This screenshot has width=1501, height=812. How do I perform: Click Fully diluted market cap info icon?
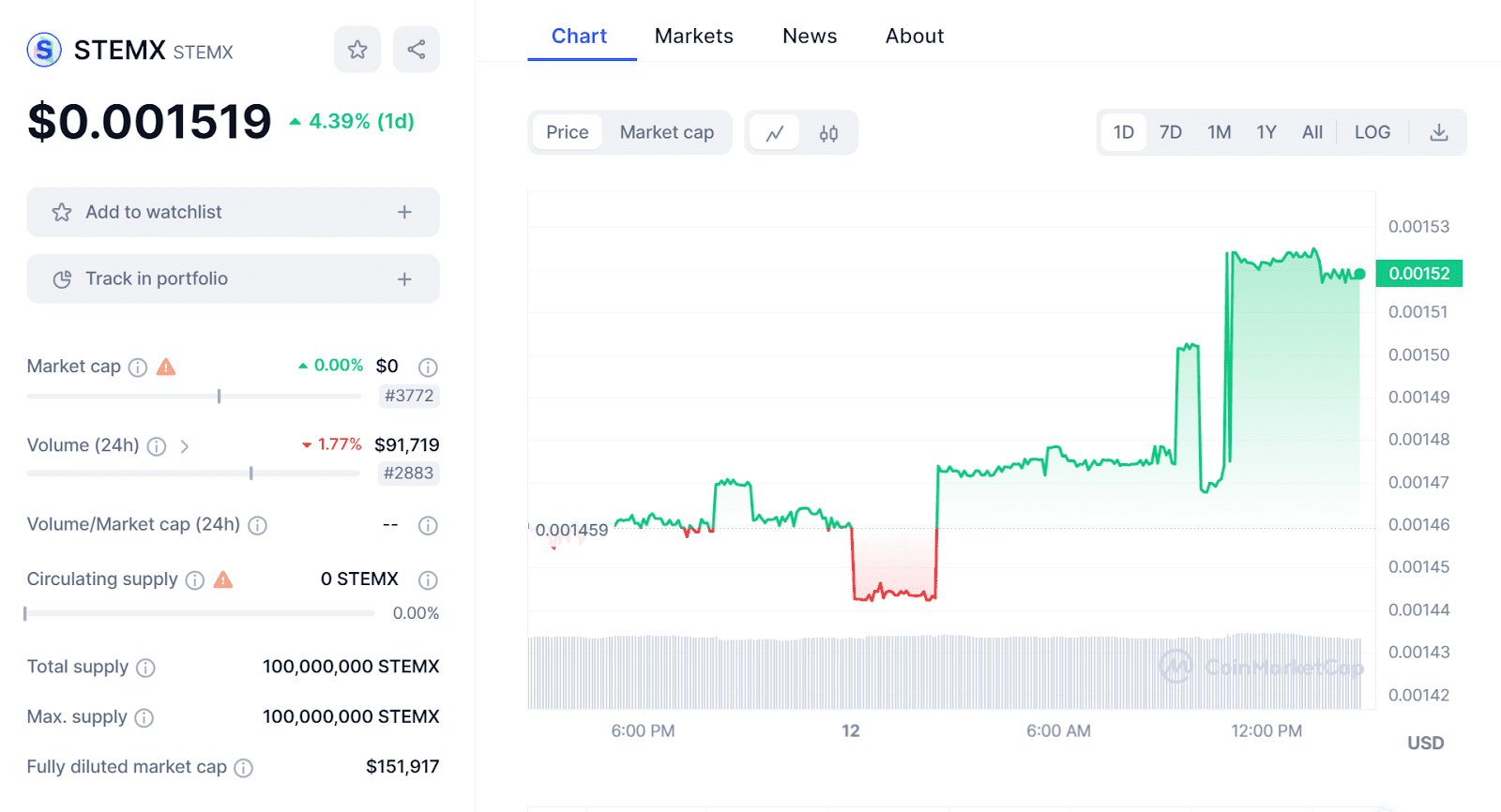243,769
